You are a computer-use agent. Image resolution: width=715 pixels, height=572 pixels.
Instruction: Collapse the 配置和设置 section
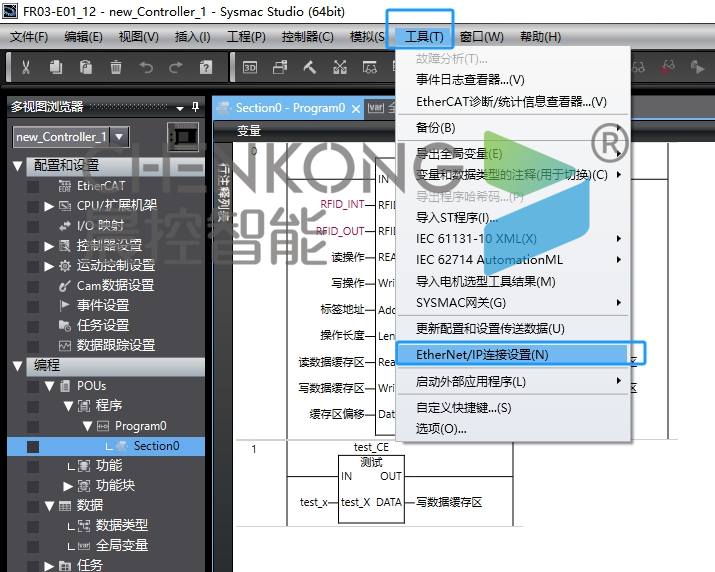17,165
